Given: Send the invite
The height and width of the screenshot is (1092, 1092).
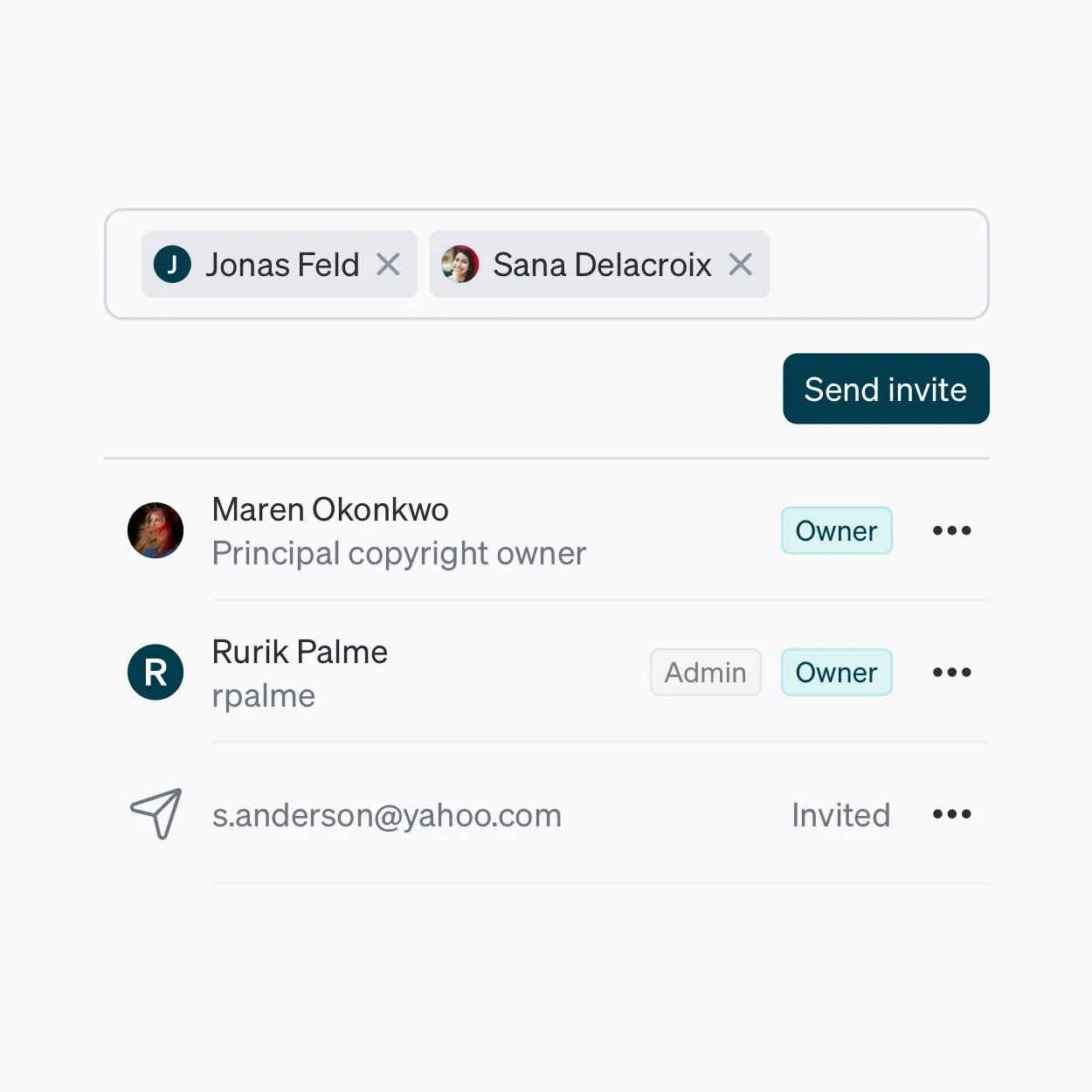Looking at the screenshot, I should click(886, 389).
